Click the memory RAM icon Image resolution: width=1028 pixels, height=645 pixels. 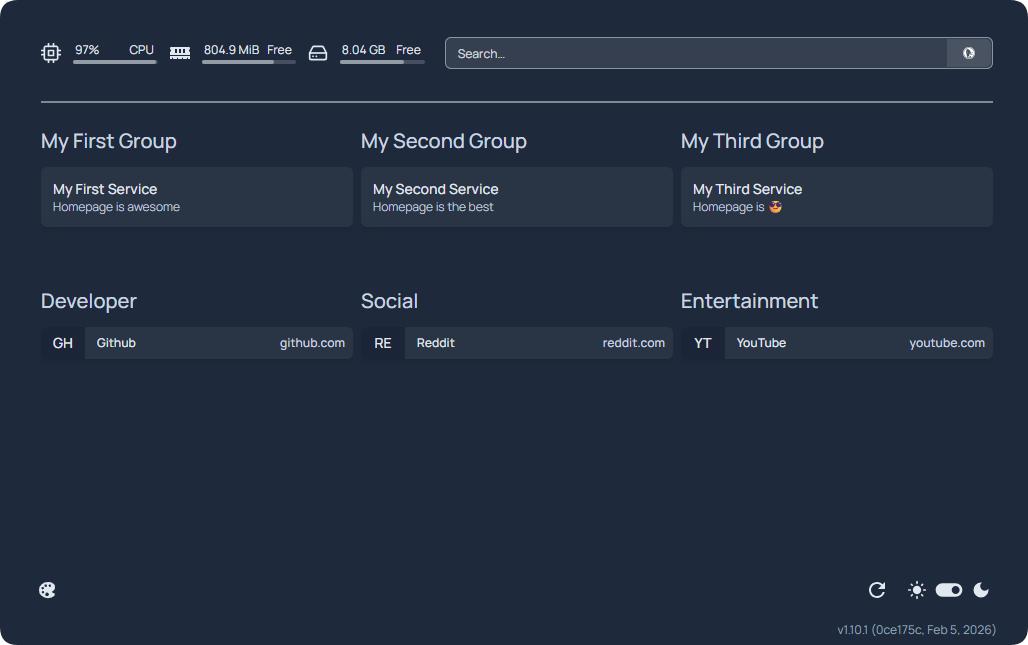pyautogui.click(x=180, y=53)
